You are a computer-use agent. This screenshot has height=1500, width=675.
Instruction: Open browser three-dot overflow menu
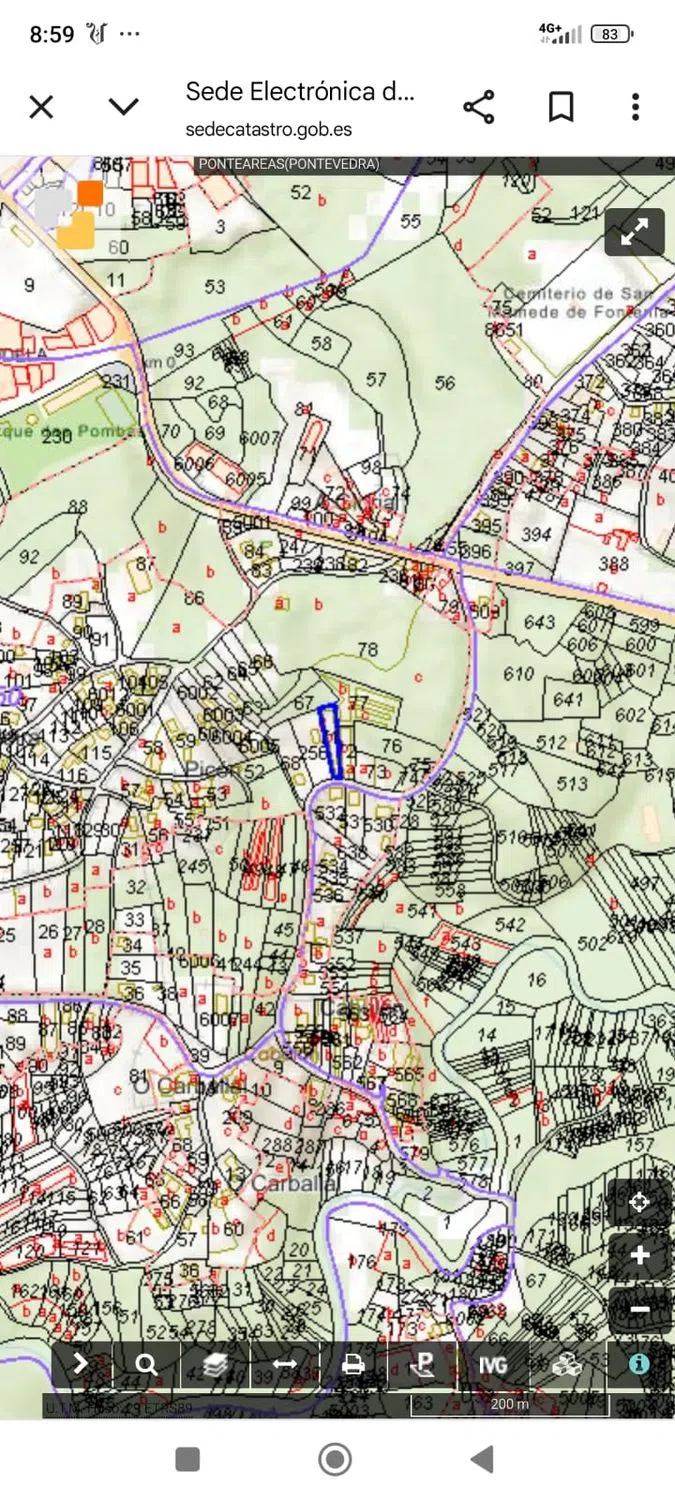point(635,107)
